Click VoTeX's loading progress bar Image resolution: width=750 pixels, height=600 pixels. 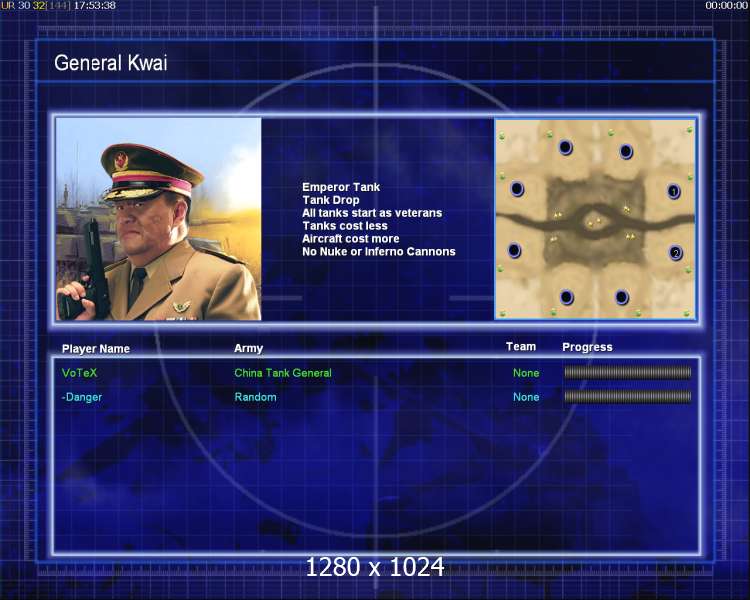(x=628, y=373)
